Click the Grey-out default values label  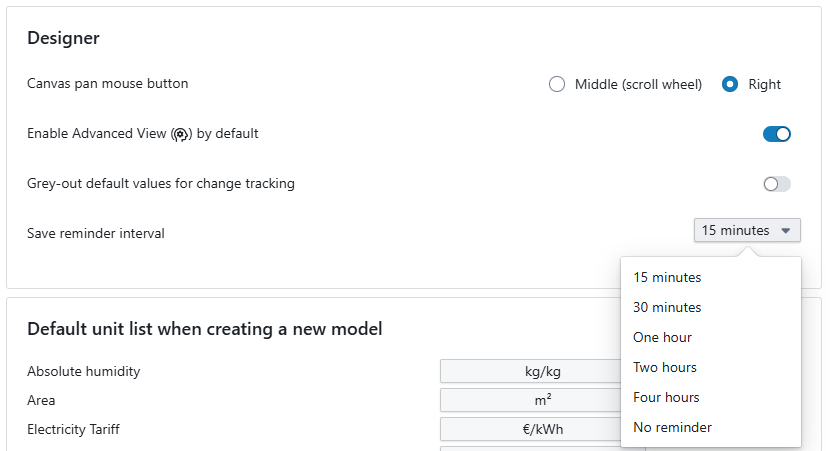pos(161,184)
